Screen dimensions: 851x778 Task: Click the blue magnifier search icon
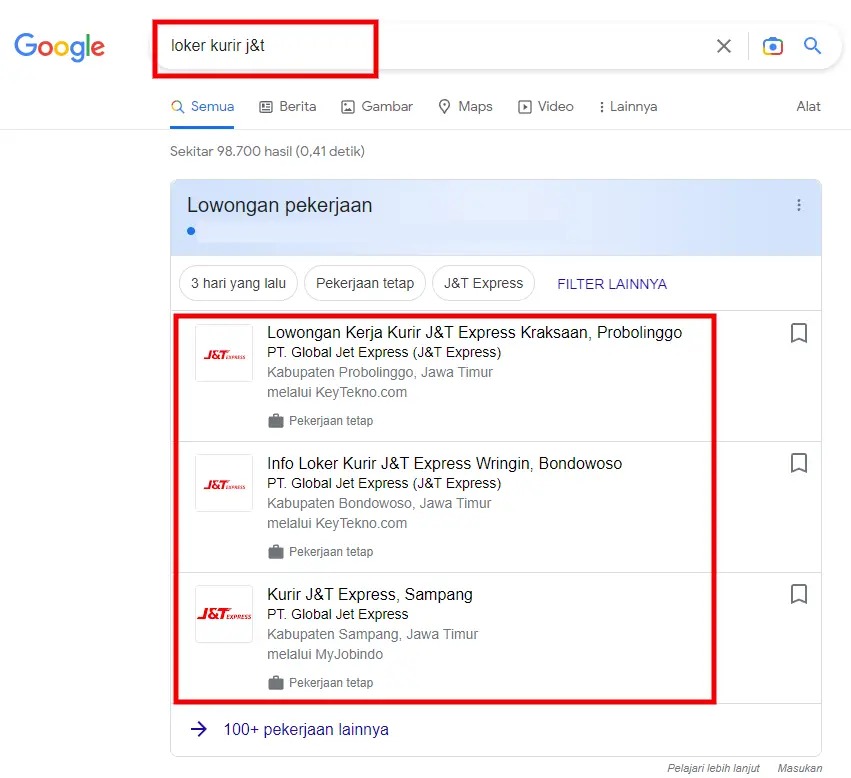click(813, 46)
